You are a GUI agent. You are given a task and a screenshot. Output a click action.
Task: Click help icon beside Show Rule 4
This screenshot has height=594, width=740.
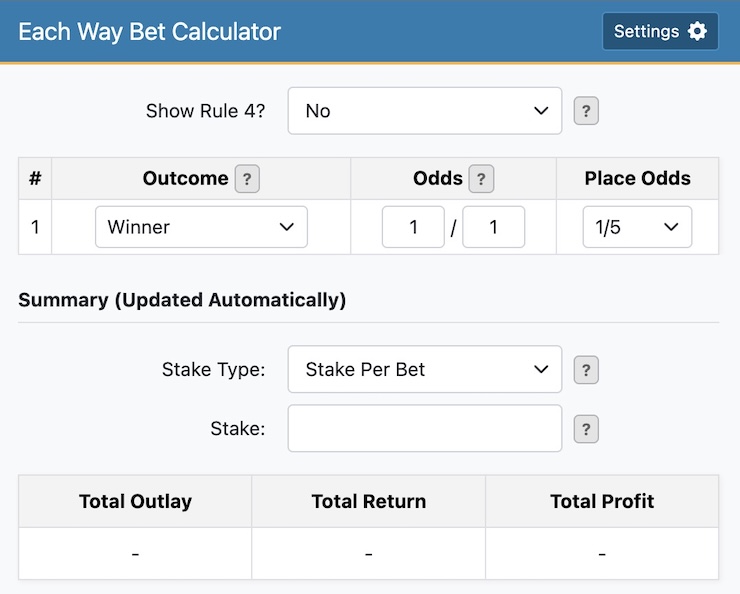586,111
